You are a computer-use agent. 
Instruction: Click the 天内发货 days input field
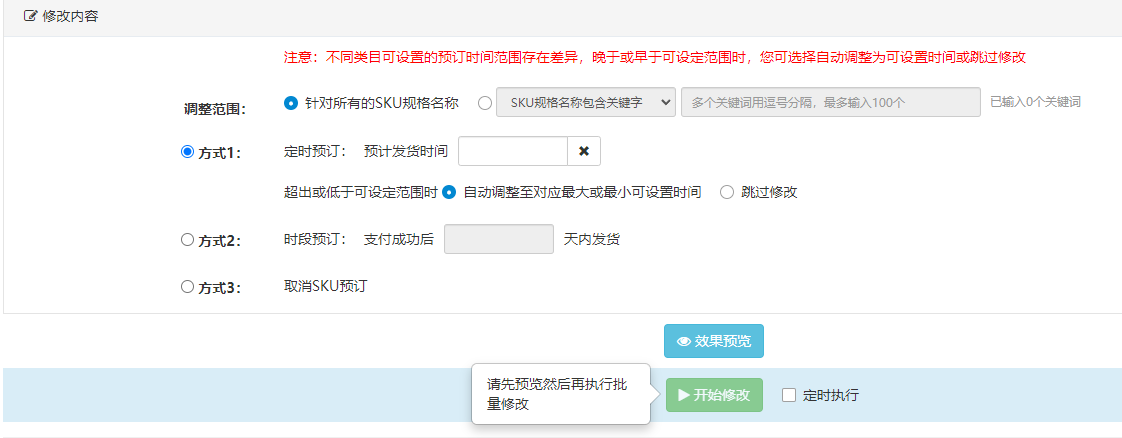499,239
